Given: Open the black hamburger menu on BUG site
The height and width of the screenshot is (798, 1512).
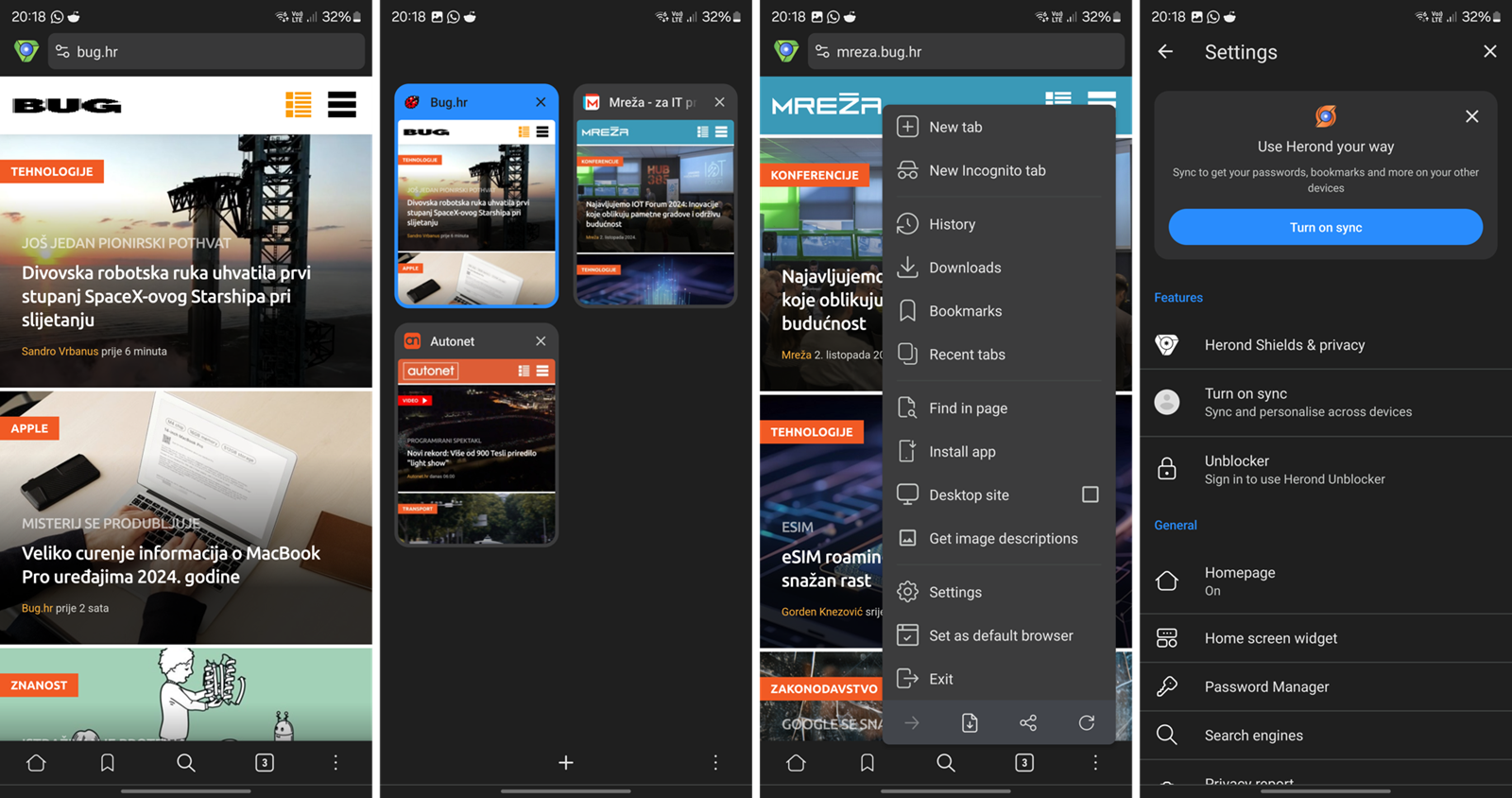Looking at the screenshot, I should tap(342, 104).
